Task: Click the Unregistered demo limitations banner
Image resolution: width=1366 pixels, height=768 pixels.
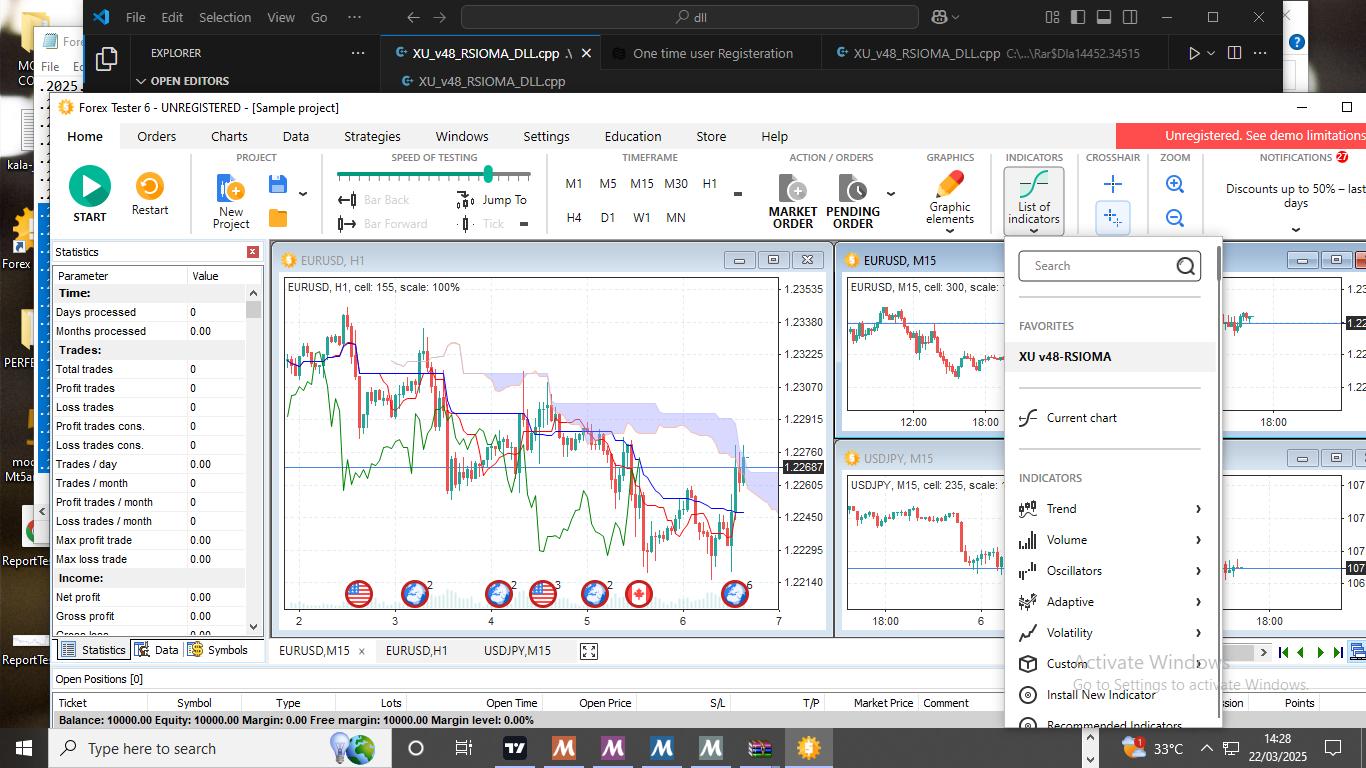Action: point(1241,136)
